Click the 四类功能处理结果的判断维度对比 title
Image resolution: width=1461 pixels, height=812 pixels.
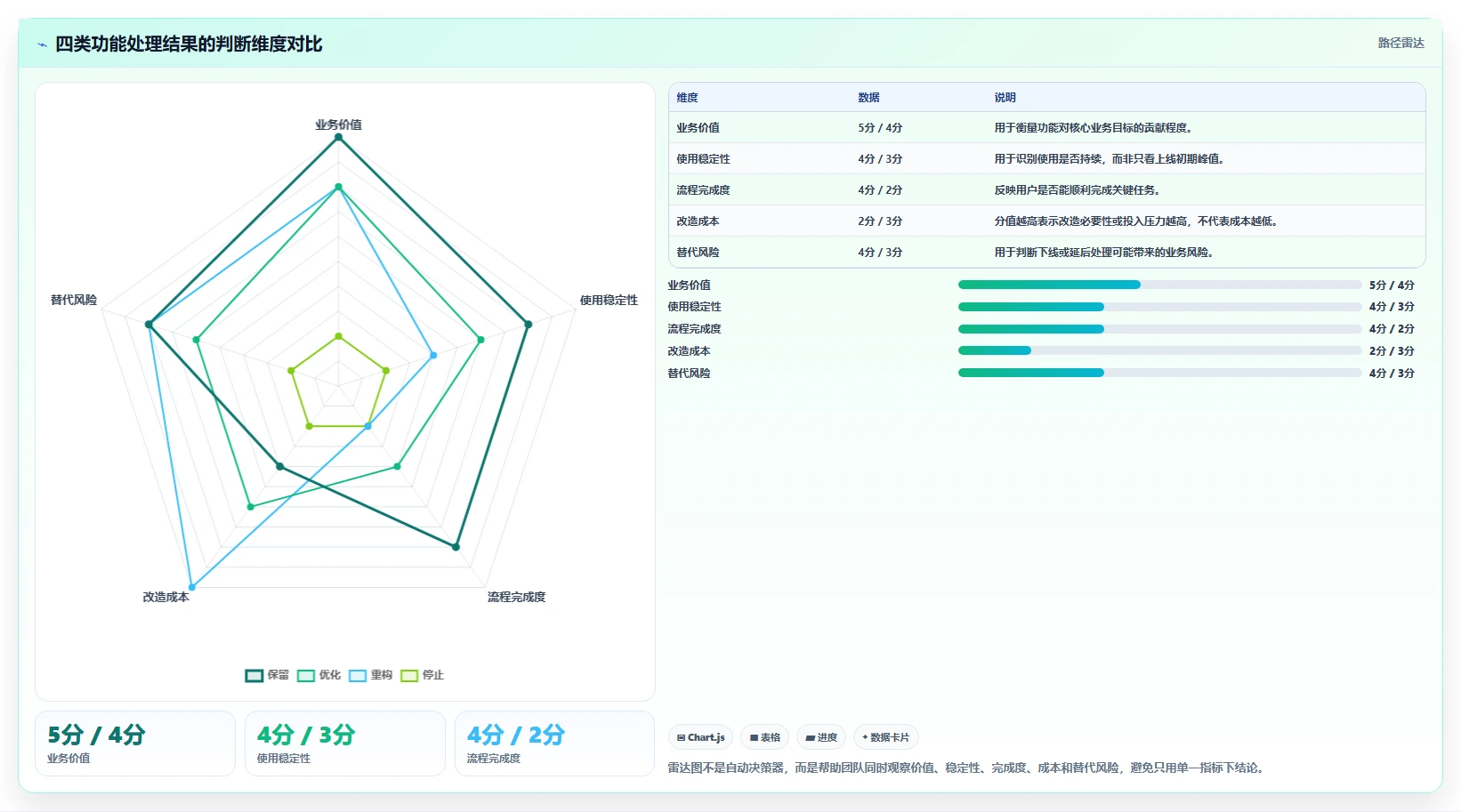pos(189,44)
